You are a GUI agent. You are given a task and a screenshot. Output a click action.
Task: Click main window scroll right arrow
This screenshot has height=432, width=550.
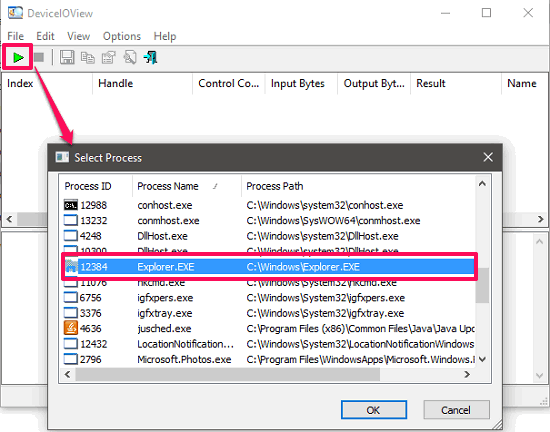point(541,220)
